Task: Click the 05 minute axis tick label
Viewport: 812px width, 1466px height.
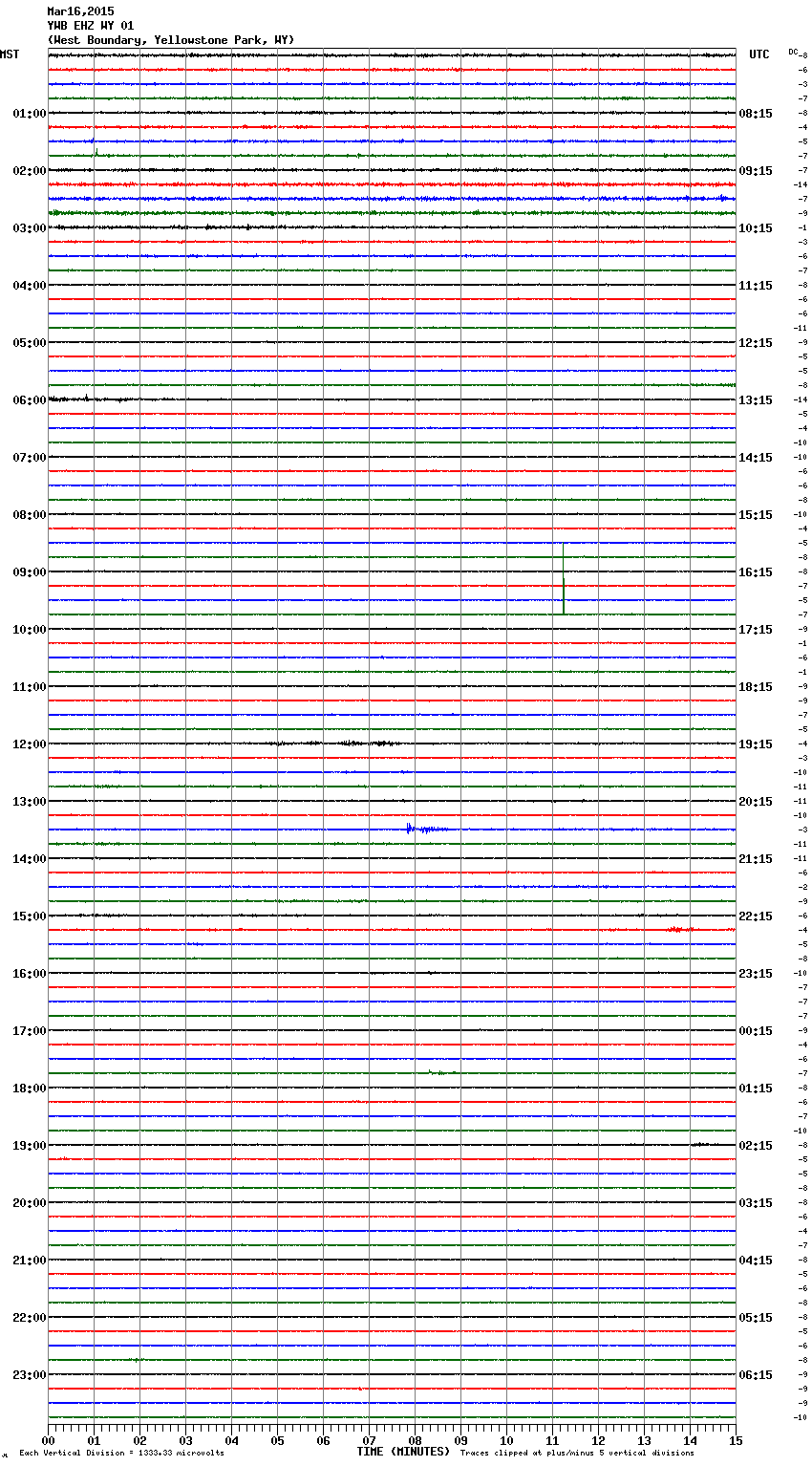Action: pyautogui.click(x=277, y=1441)
